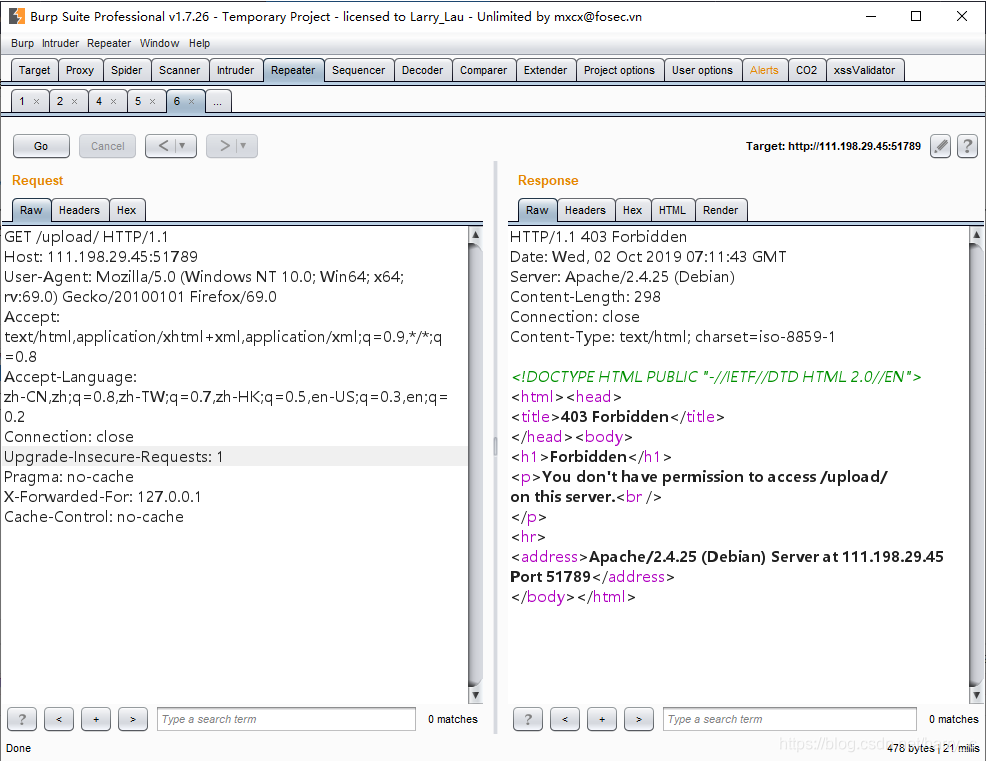Close repeater tab 1
Viewport: 986px width, 762px height.
[36, 101]
